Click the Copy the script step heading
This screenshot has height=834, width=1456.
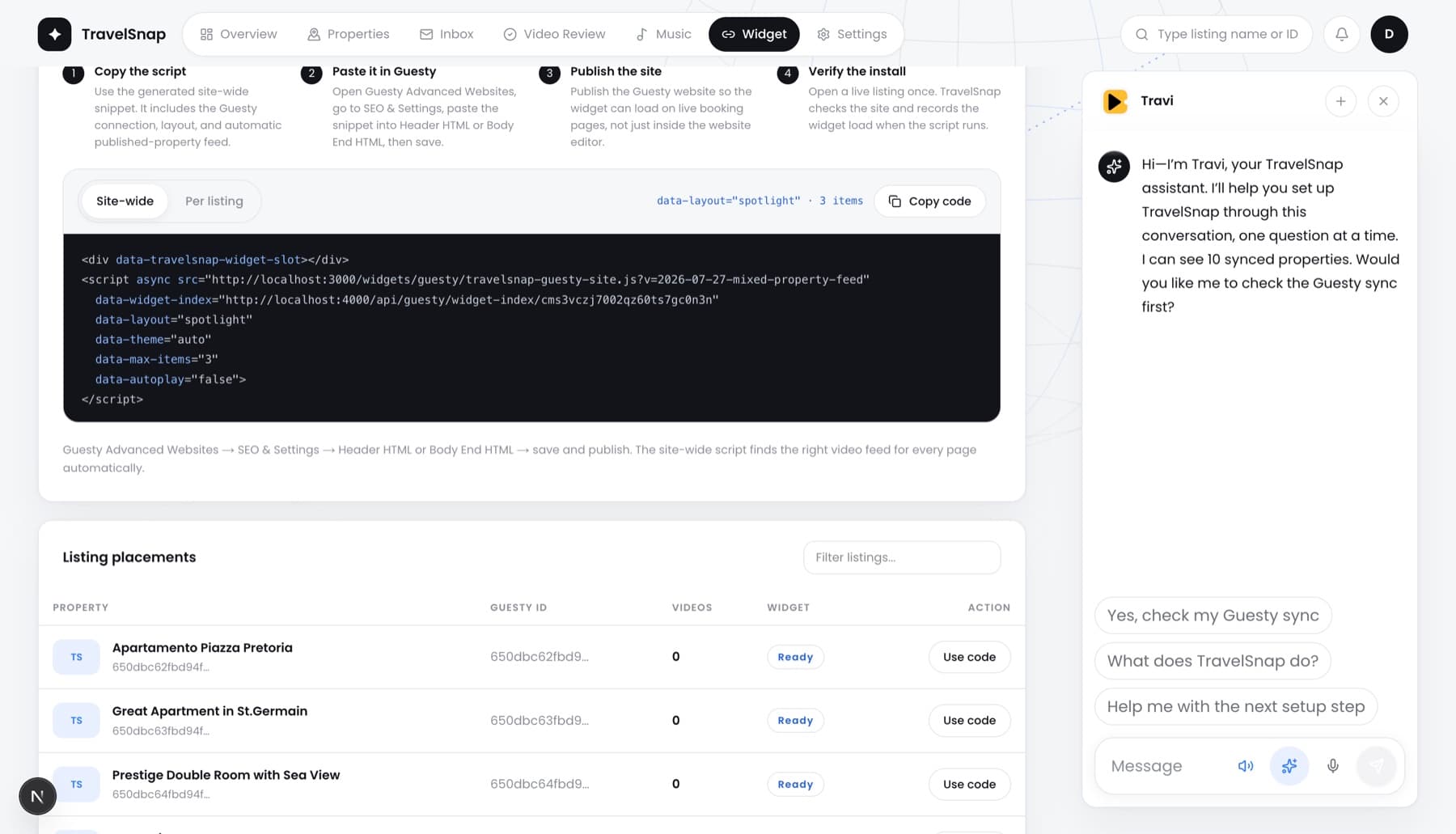coord(140,71)
